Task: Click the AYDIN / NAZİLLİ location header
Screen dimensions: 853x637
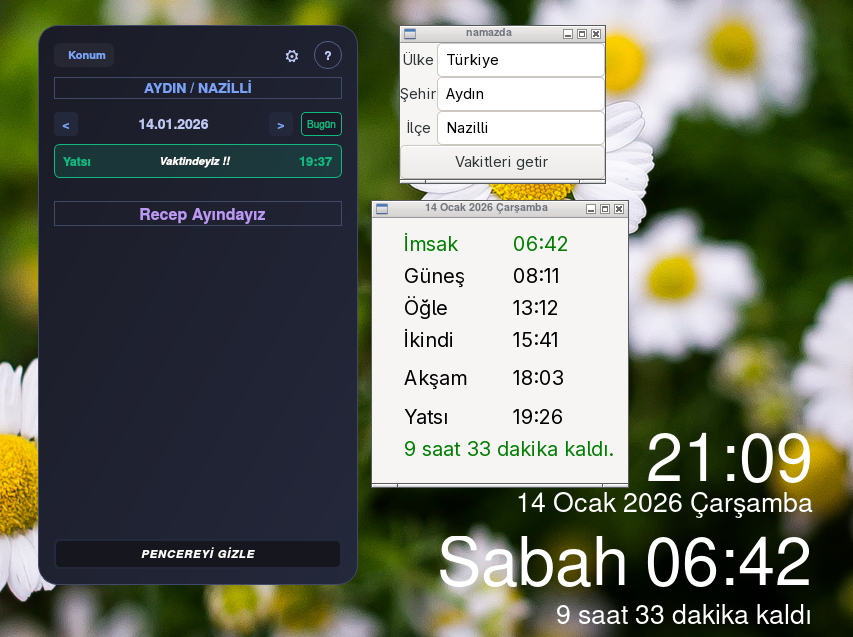Action: point(198,88)
